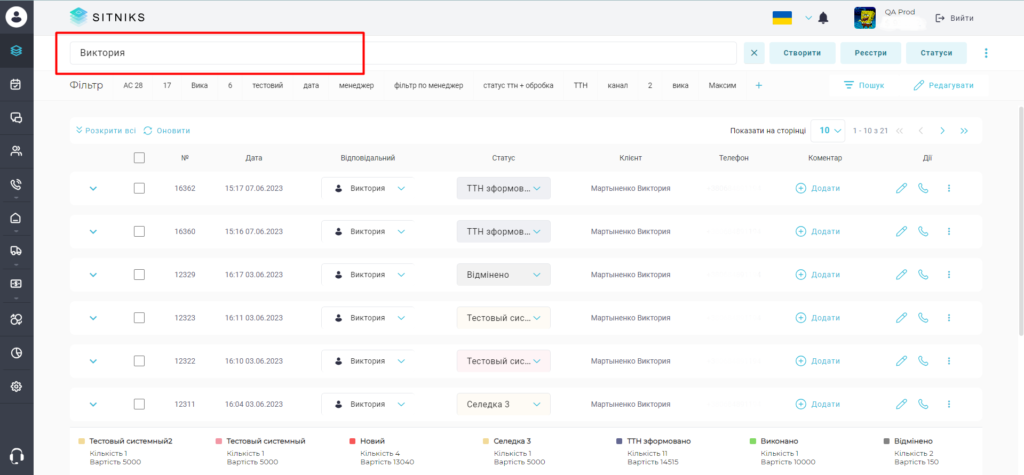The image size is (1024, 475).
Task: Add a new filter with the plus icon
Action: (759, 86)
